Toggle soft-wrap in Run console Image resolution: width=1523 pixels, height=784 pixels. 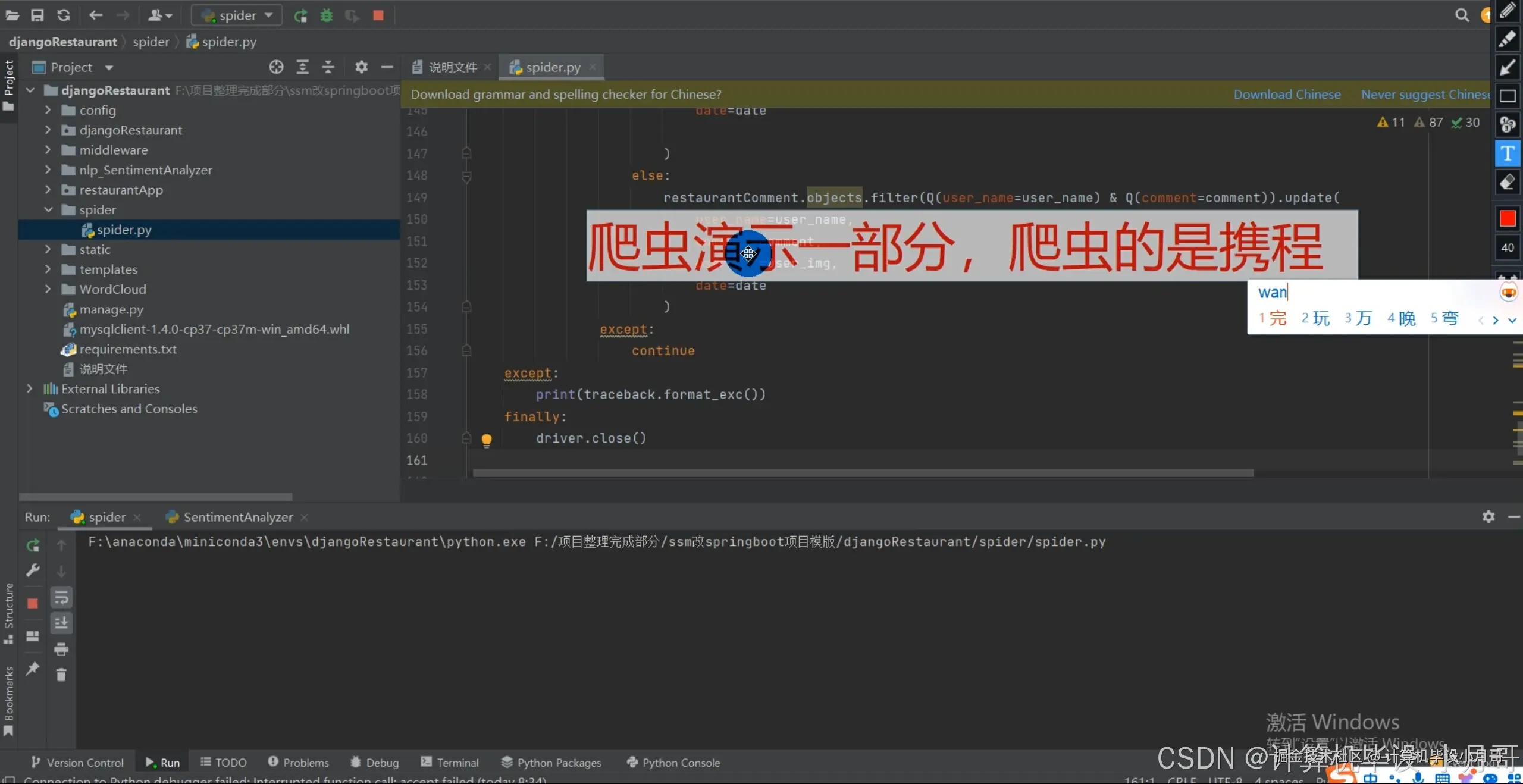coord(61,597)
